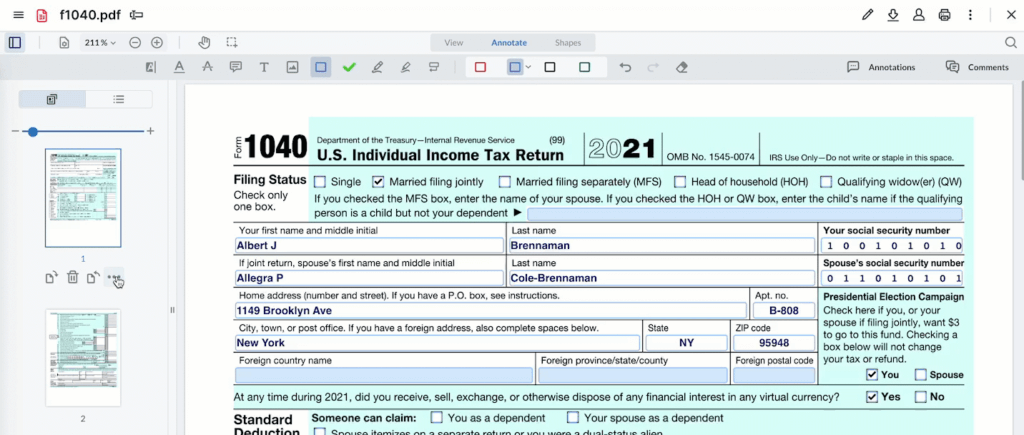Viewport: 1024px width, 435px height.
Task: Switch to the View tab
Action: pyautogui.click(x=454, y=42)
